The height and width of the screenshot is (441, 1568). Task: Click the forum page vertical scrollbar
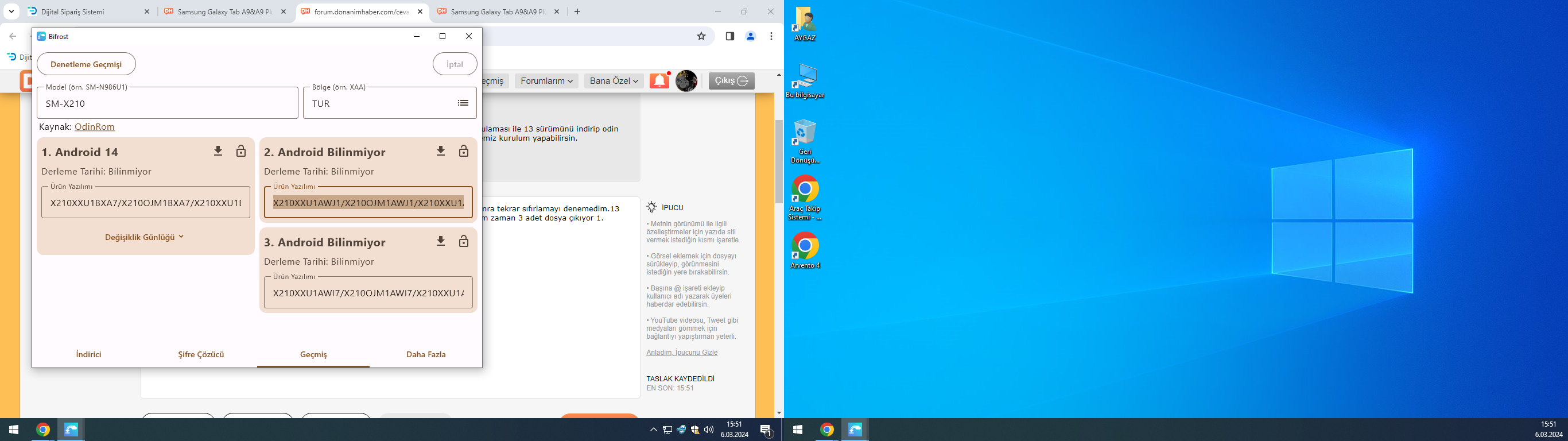point(778,161)
